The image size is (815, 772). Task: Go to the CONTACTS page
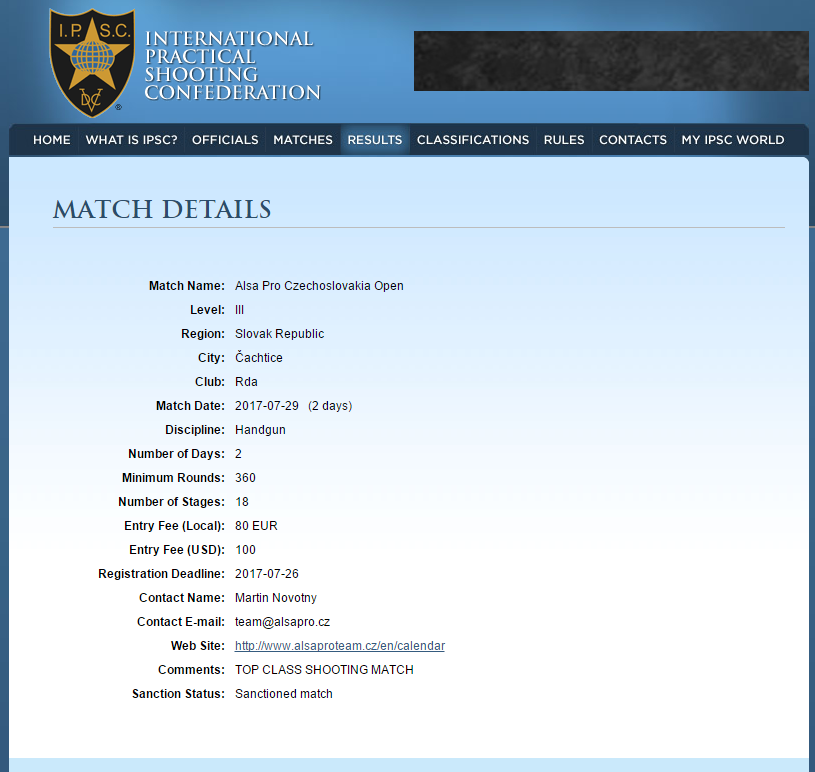(633, 140)
